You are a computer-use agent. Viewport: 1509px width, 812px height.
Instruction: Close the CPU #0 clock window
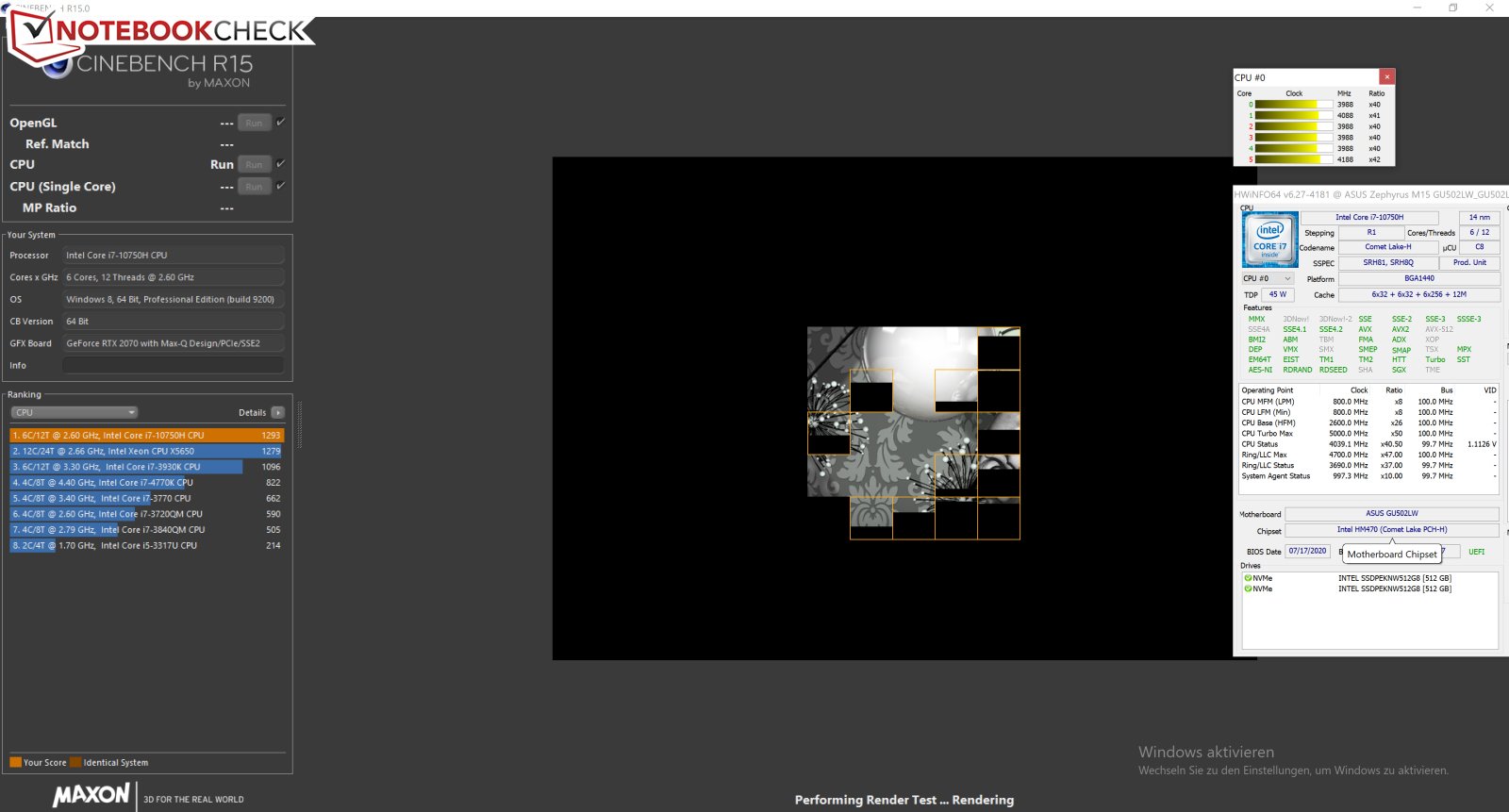tap(1386, 76)
